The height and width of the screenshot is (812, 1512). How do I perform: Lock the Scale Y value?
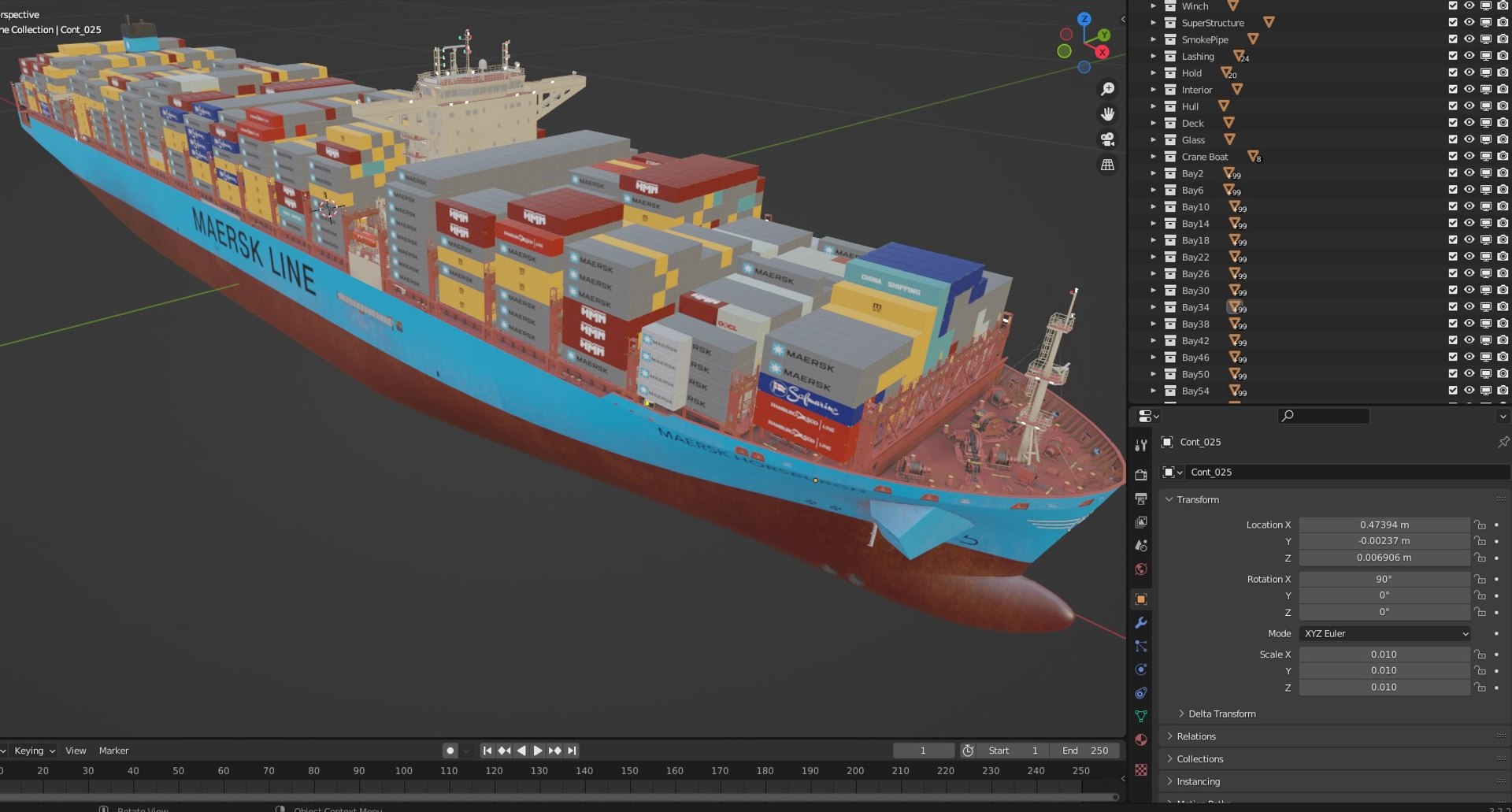pyautogui.click(x=1480, y=671)
